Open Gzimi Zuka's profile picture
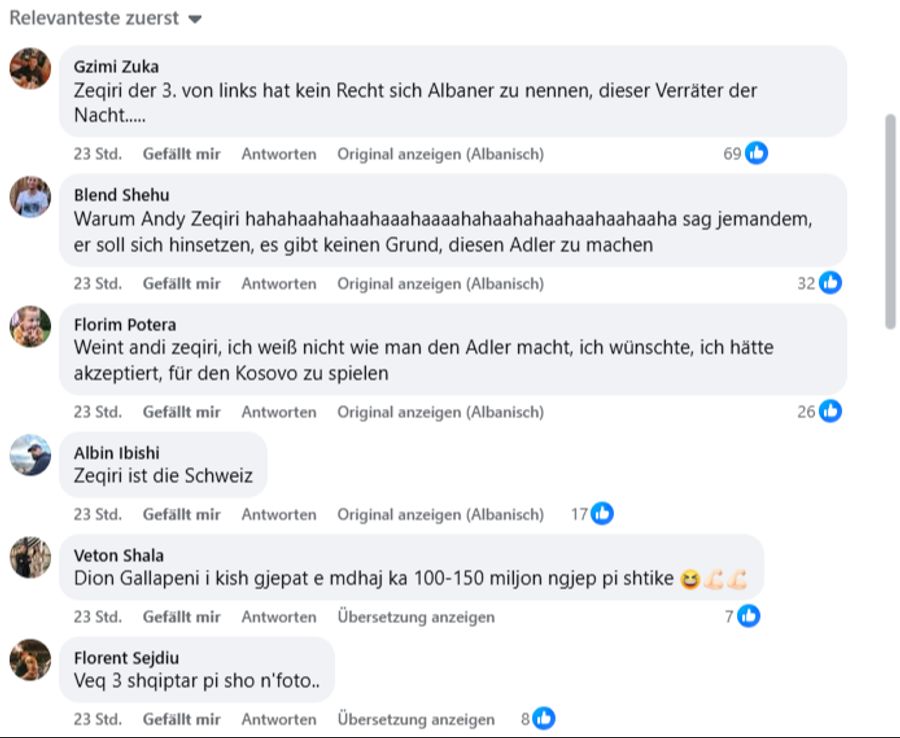Screen dimensions: 900x738 [x=30, y=68]
